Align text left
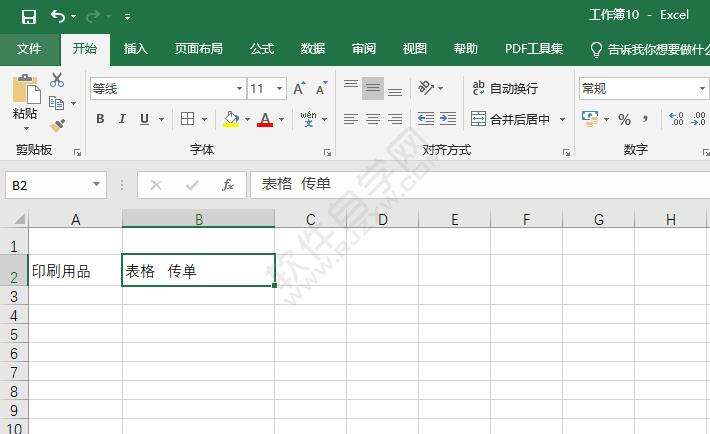Image resolution: width=710 pixels, height=434 pixels. (351, 119)
